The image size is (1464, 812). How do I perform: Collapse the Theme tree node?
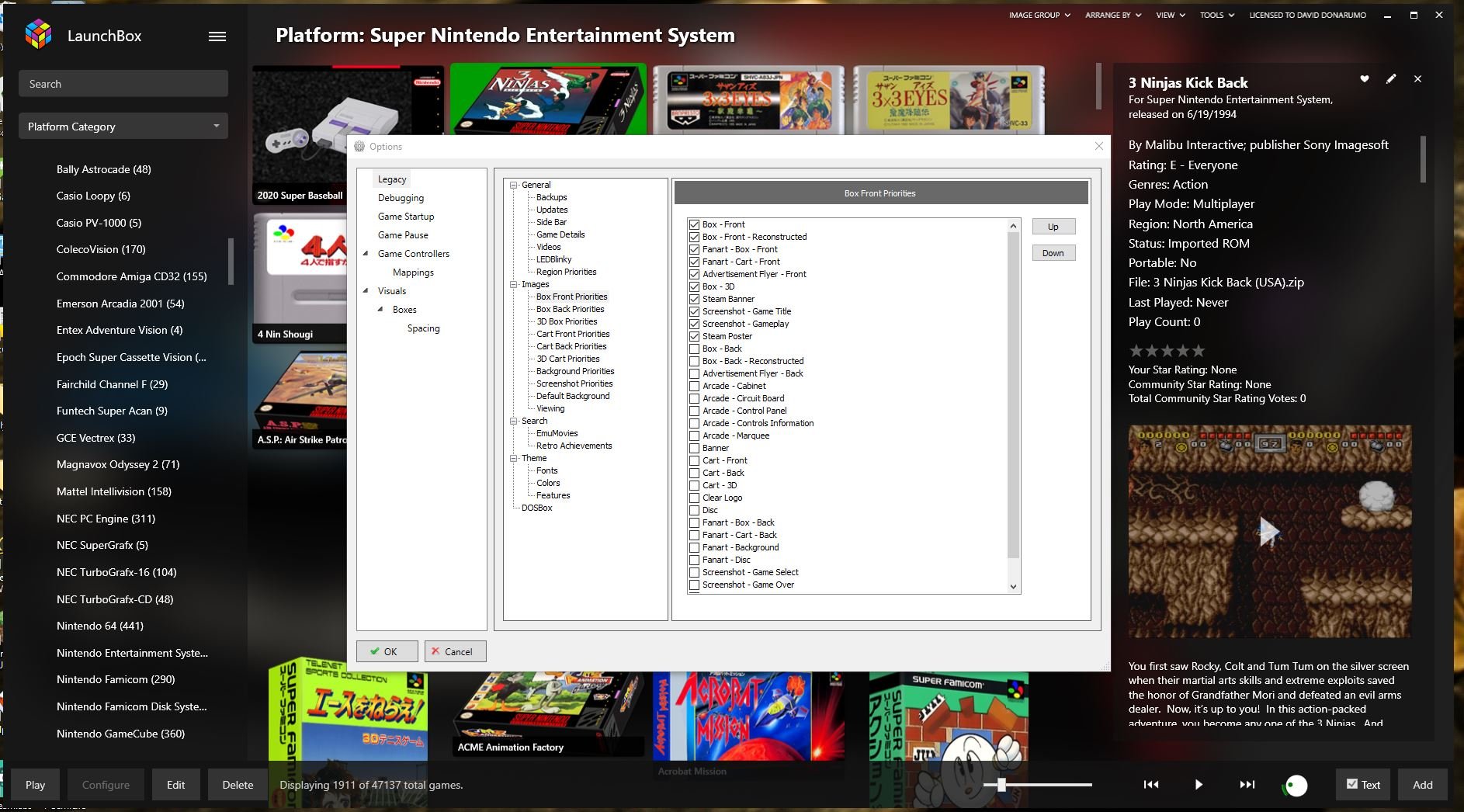tap(513, 458)
